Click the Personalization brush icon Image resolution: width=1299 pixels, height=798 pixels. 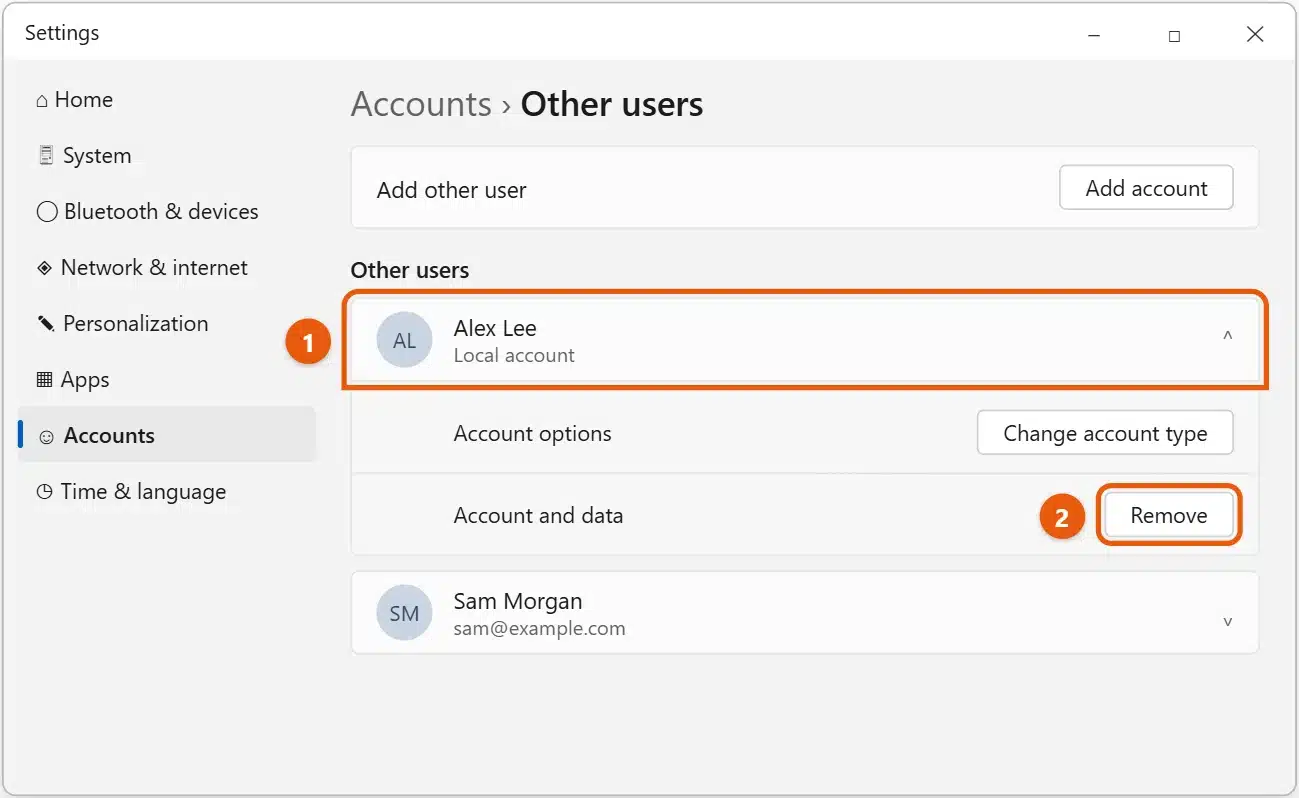click(x=46, y=324)
